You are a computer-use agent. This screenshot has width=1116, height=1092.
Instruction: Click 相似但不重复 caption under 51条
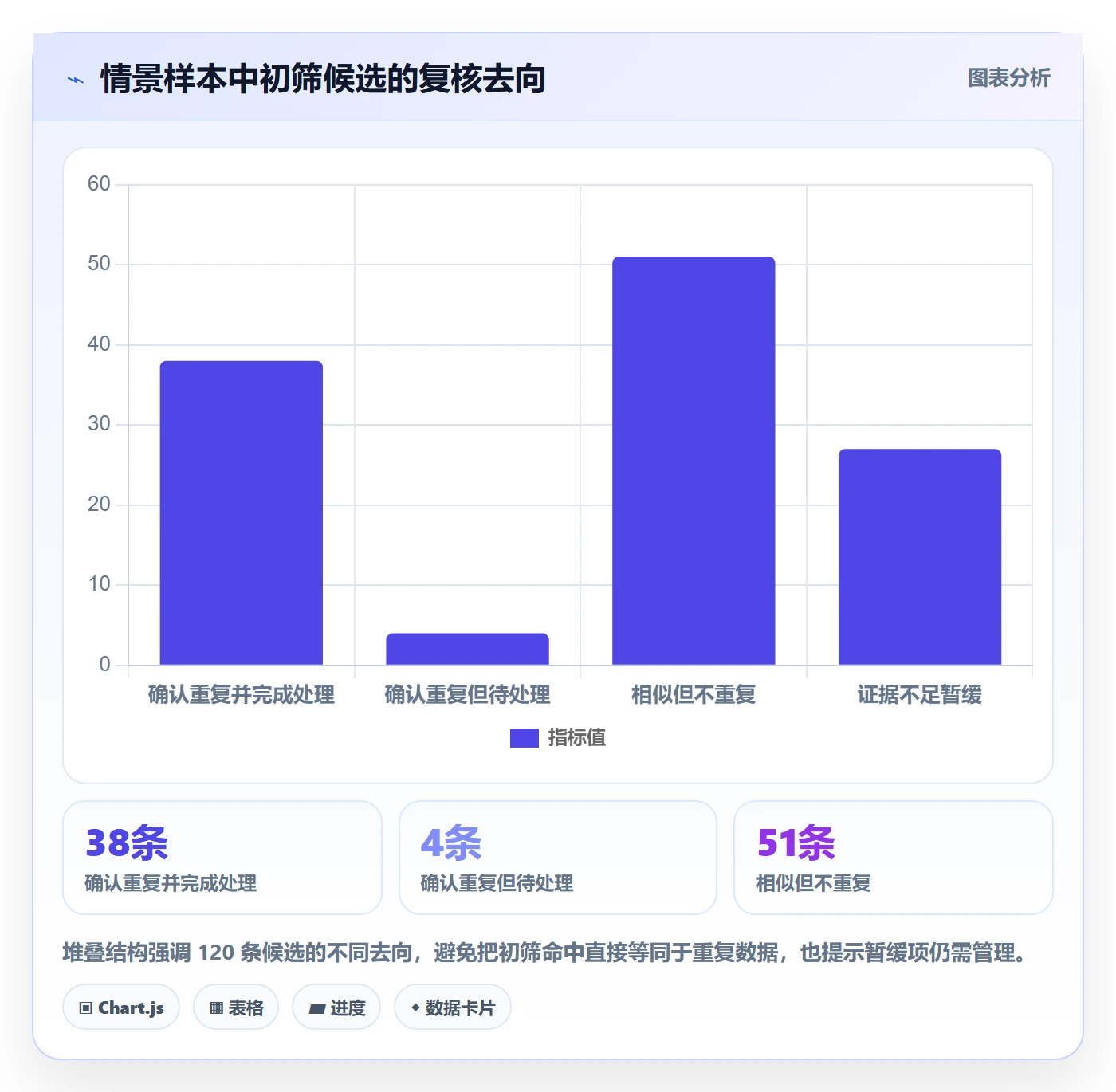click(813, 883)
